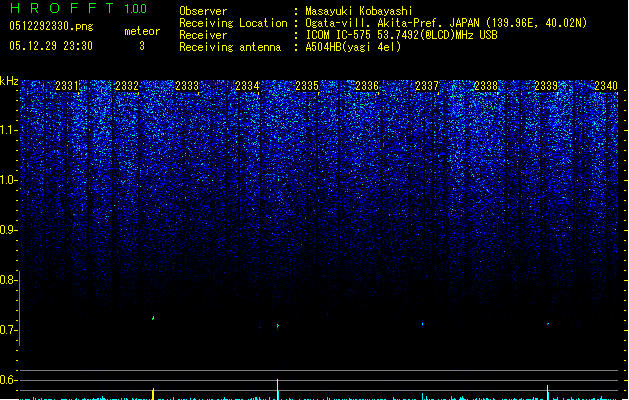The height and width of the screenshot is (400, 629).
Task: Click the 2339 time marker
Action: (x=546, y=86)
